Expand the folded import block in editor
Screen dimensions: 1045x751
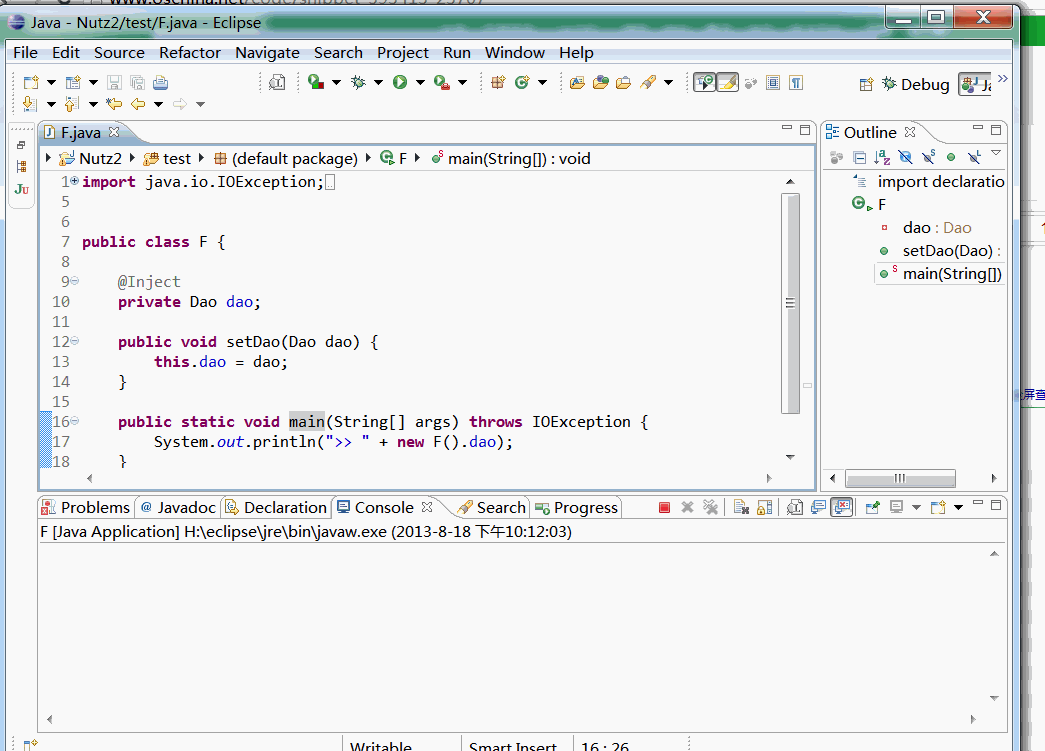pos(74,182)
